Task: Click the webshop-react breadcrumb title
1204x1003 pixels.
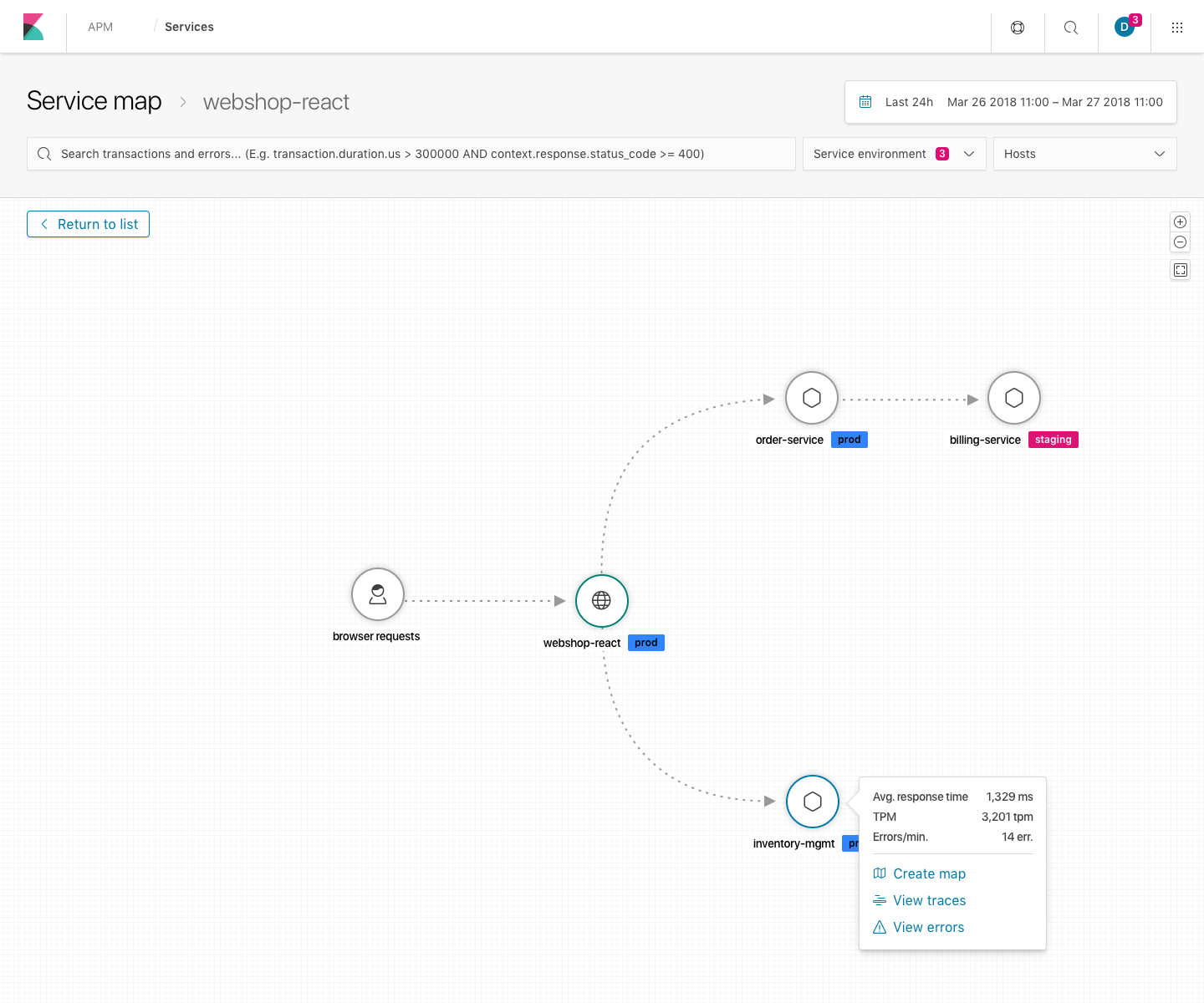Action: click(x=276, y=102)
